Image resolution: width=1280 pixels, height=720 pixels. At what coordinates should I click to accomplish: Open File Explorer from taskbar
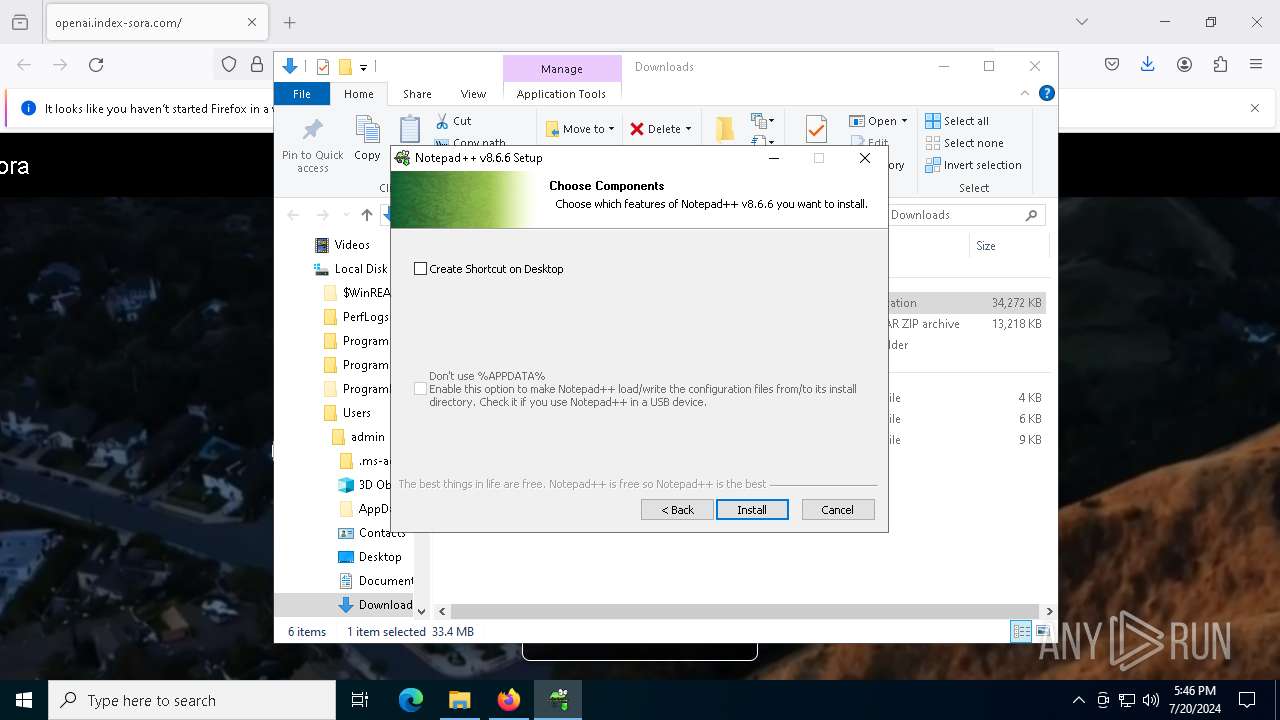coord(459,700)
